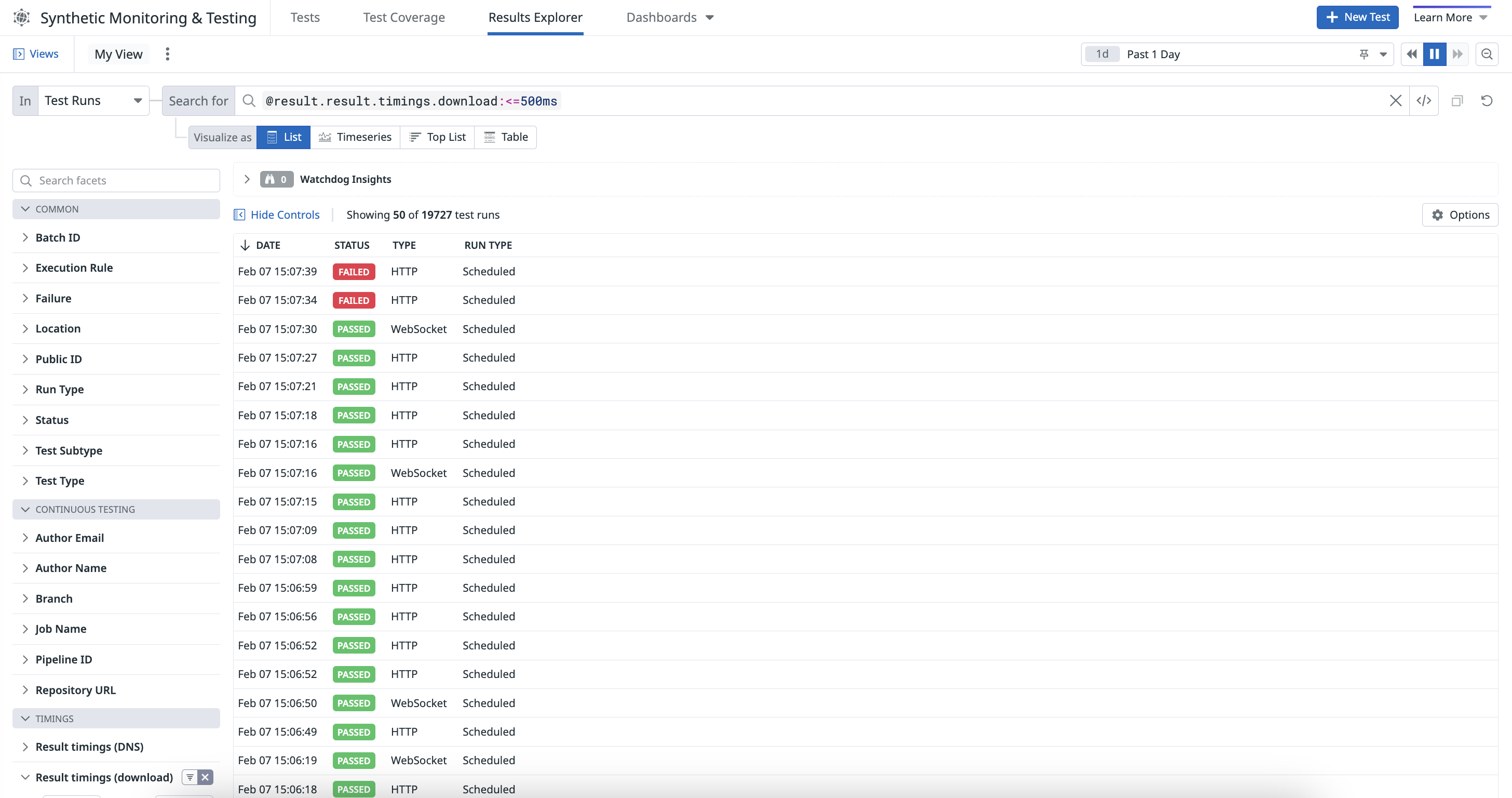Screen dimensions: 1512x798
Task: Open the time range dropdown arrow
Action: tap(1383, 54)
